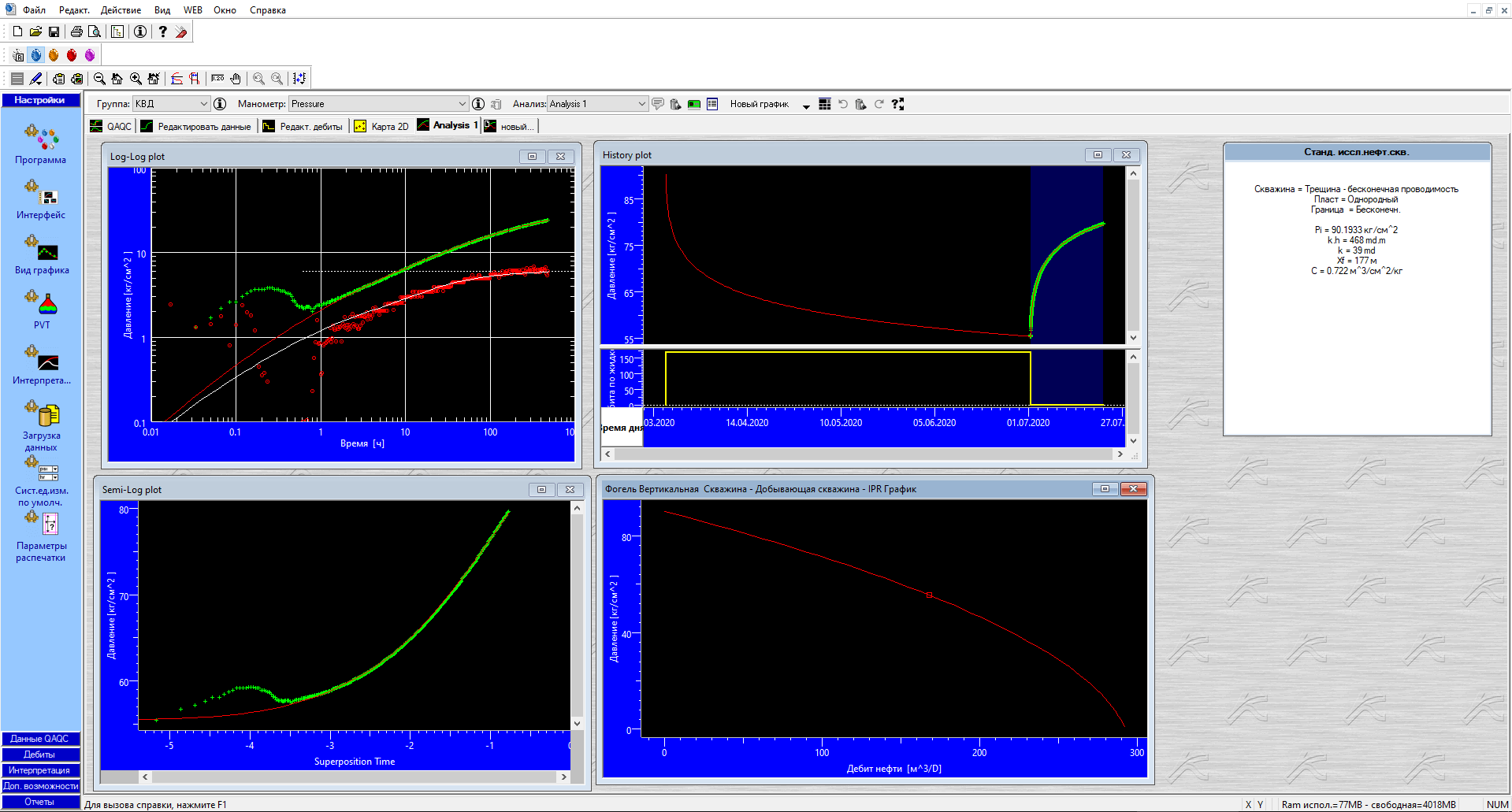Open the axis arrows dropdown icon
This screenshot has height=812, width=1512.
tap(299, 79)
